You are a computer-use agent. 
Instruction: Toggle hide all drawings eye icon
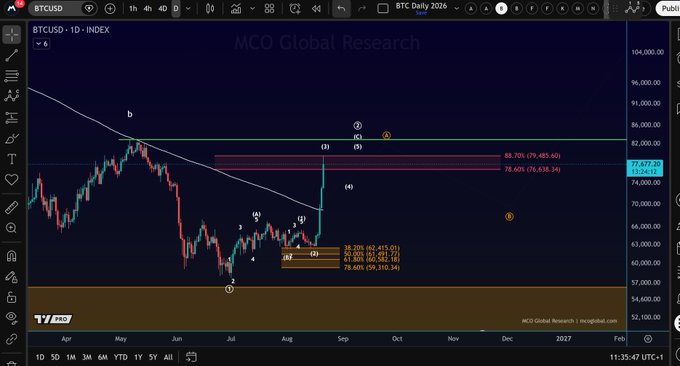click(x=12, y=318)
